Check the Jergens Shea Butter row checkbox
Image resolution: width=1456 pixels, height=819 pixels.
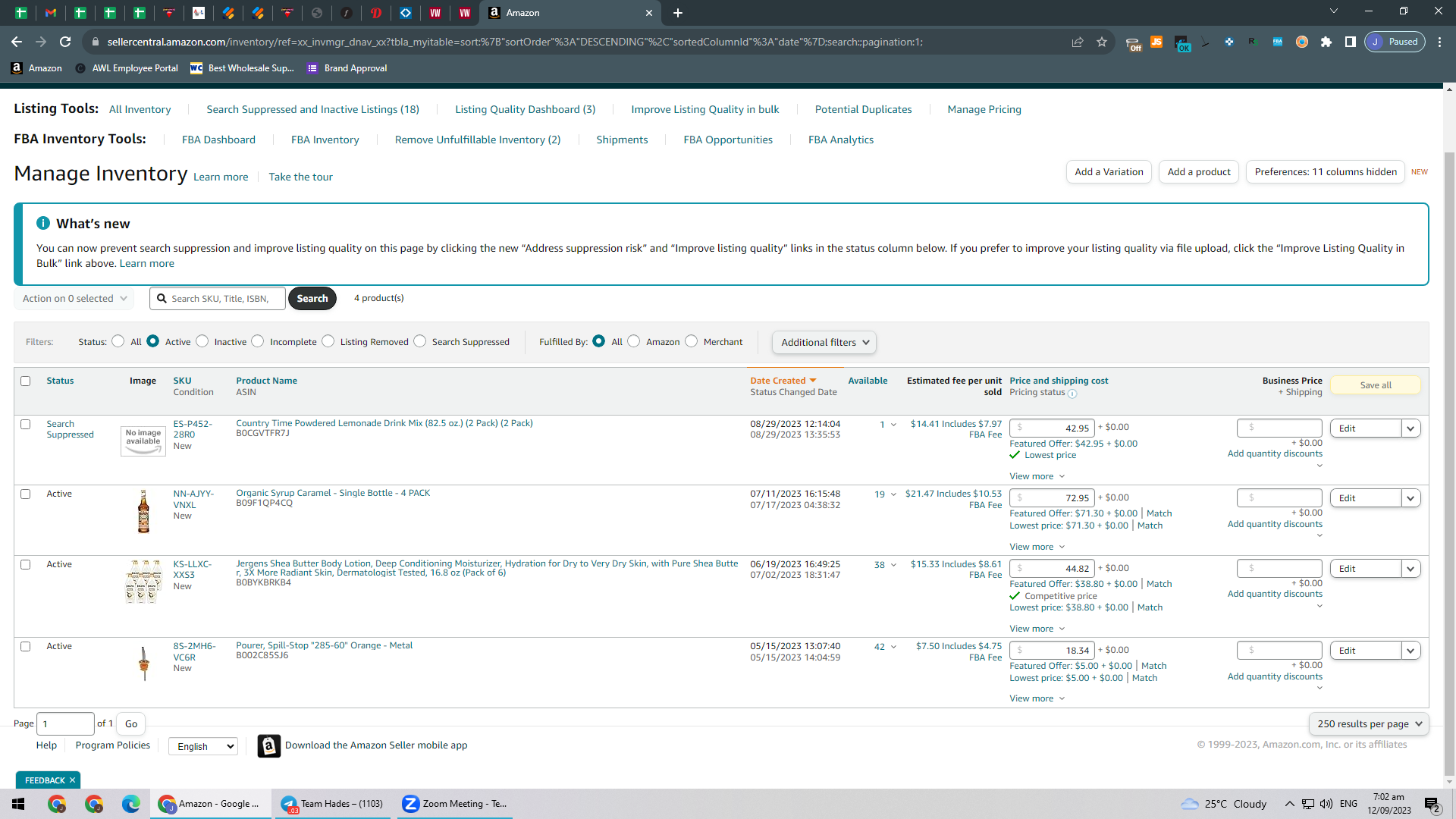coord(26,564)
